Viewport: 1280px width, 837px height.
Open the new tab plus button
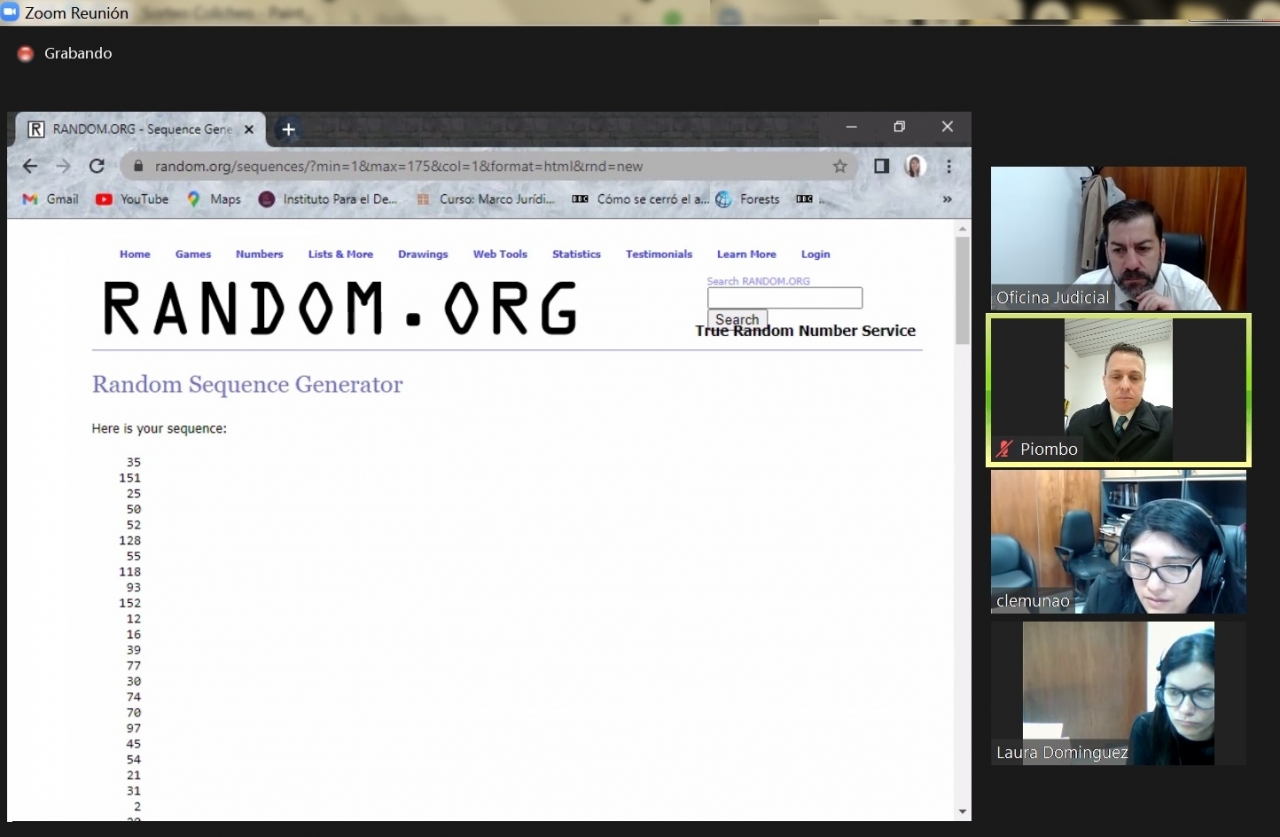pyautogui.click(x=288, y=129)
